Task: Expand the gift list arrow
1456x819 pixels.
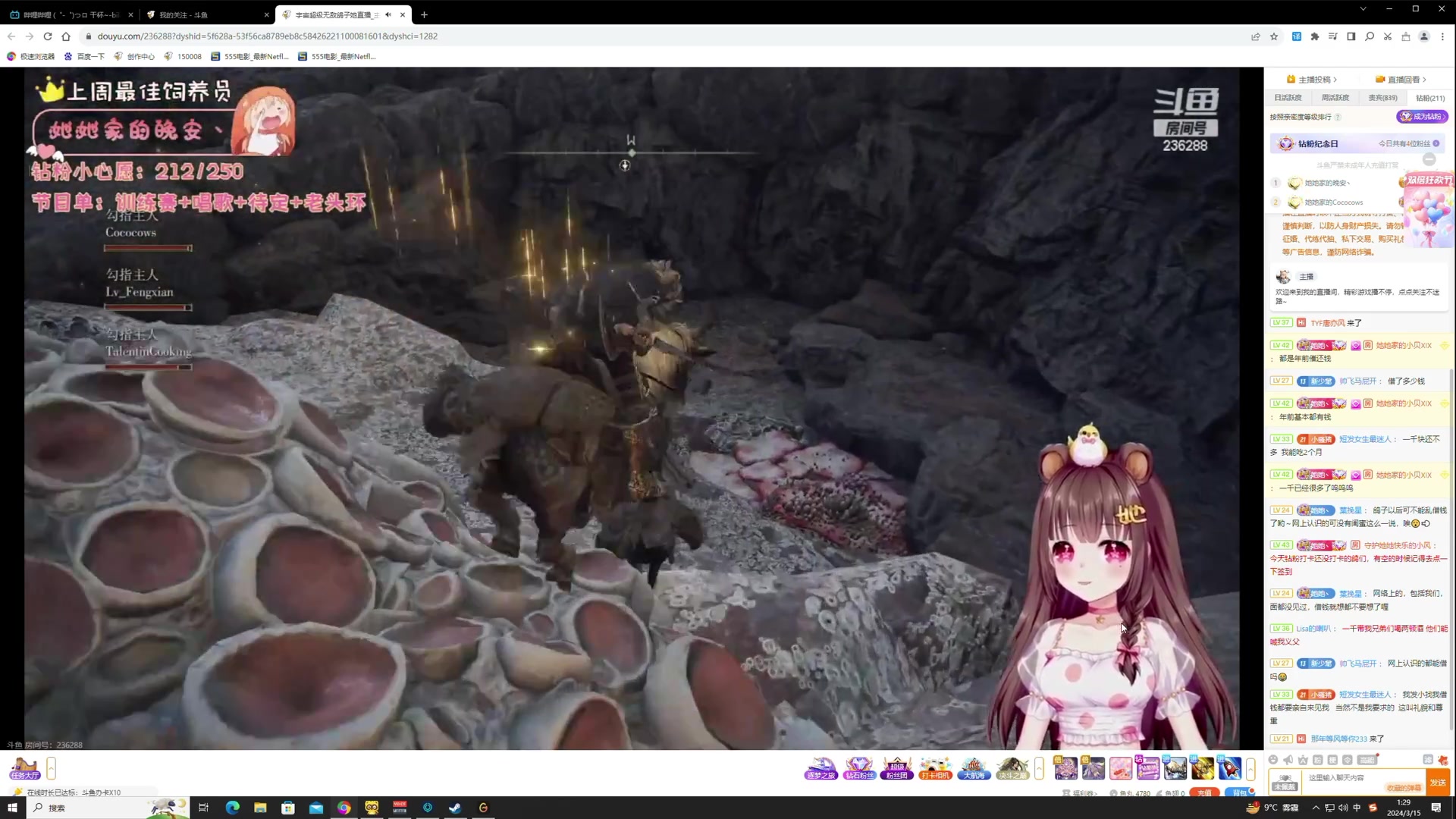Action: click(x=1250, y=768)
